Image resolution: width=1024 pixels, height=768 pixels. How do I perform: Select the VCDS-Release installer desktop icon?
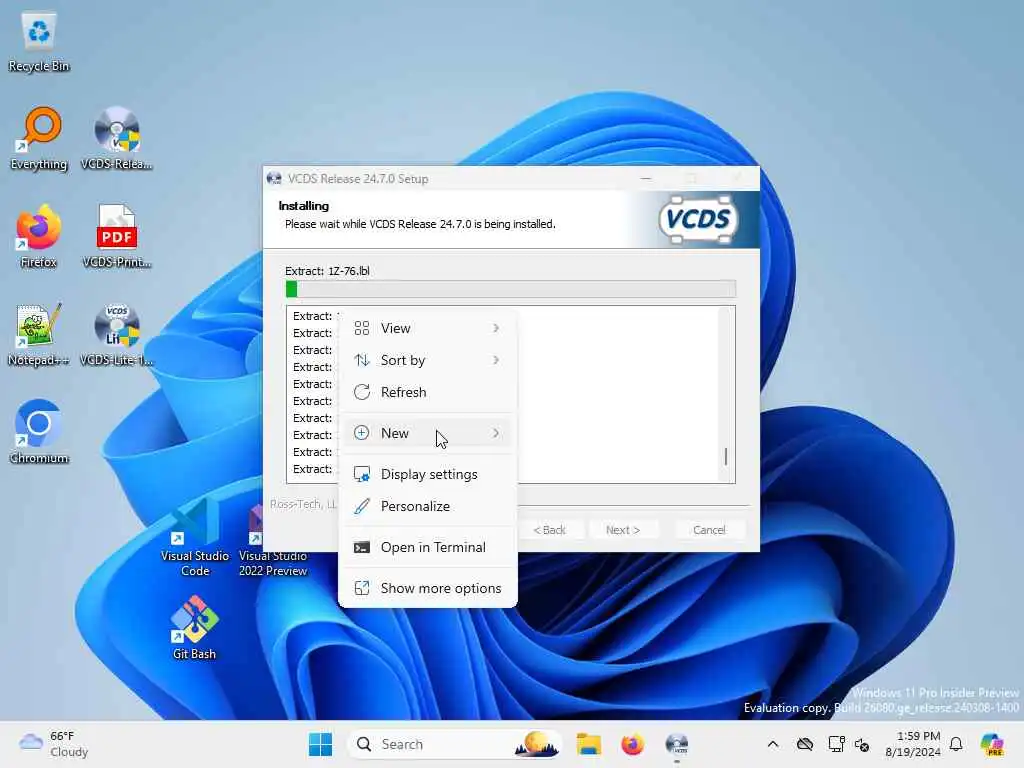click(x=117, y=139)
